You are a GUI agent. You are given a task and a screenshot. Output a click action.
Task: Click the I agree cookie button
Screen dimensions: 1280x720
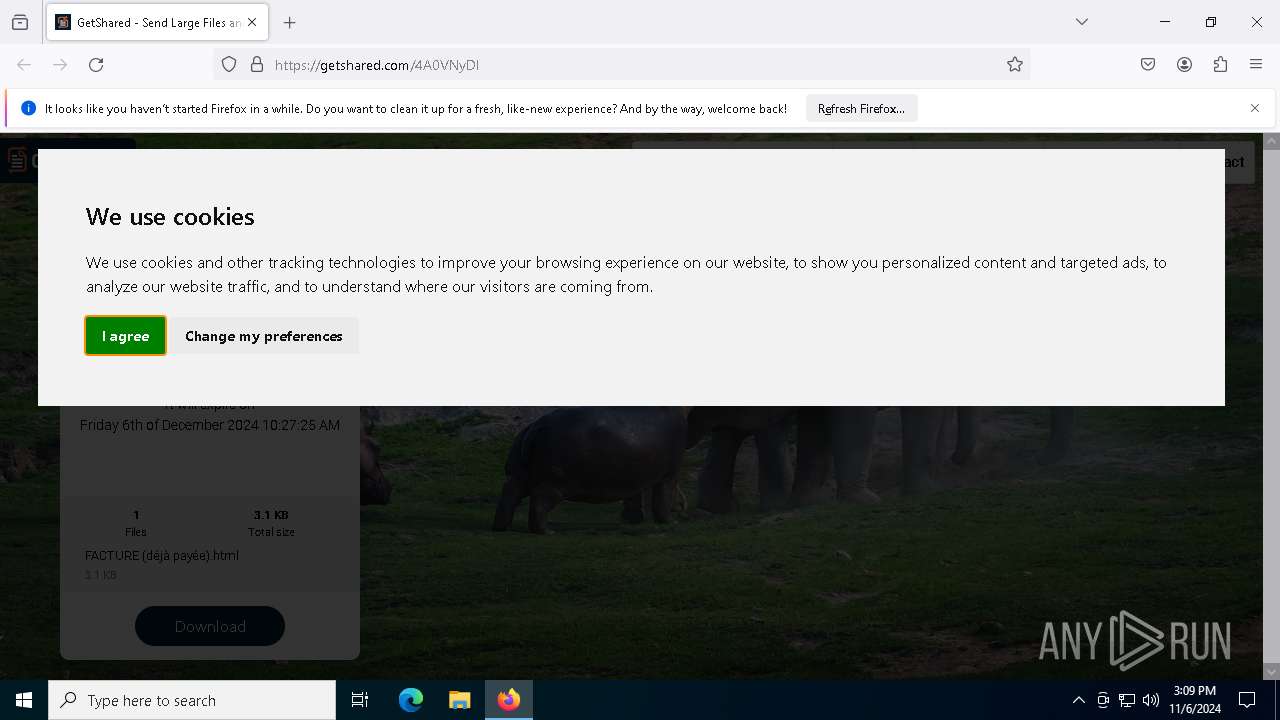pos(125,336)
